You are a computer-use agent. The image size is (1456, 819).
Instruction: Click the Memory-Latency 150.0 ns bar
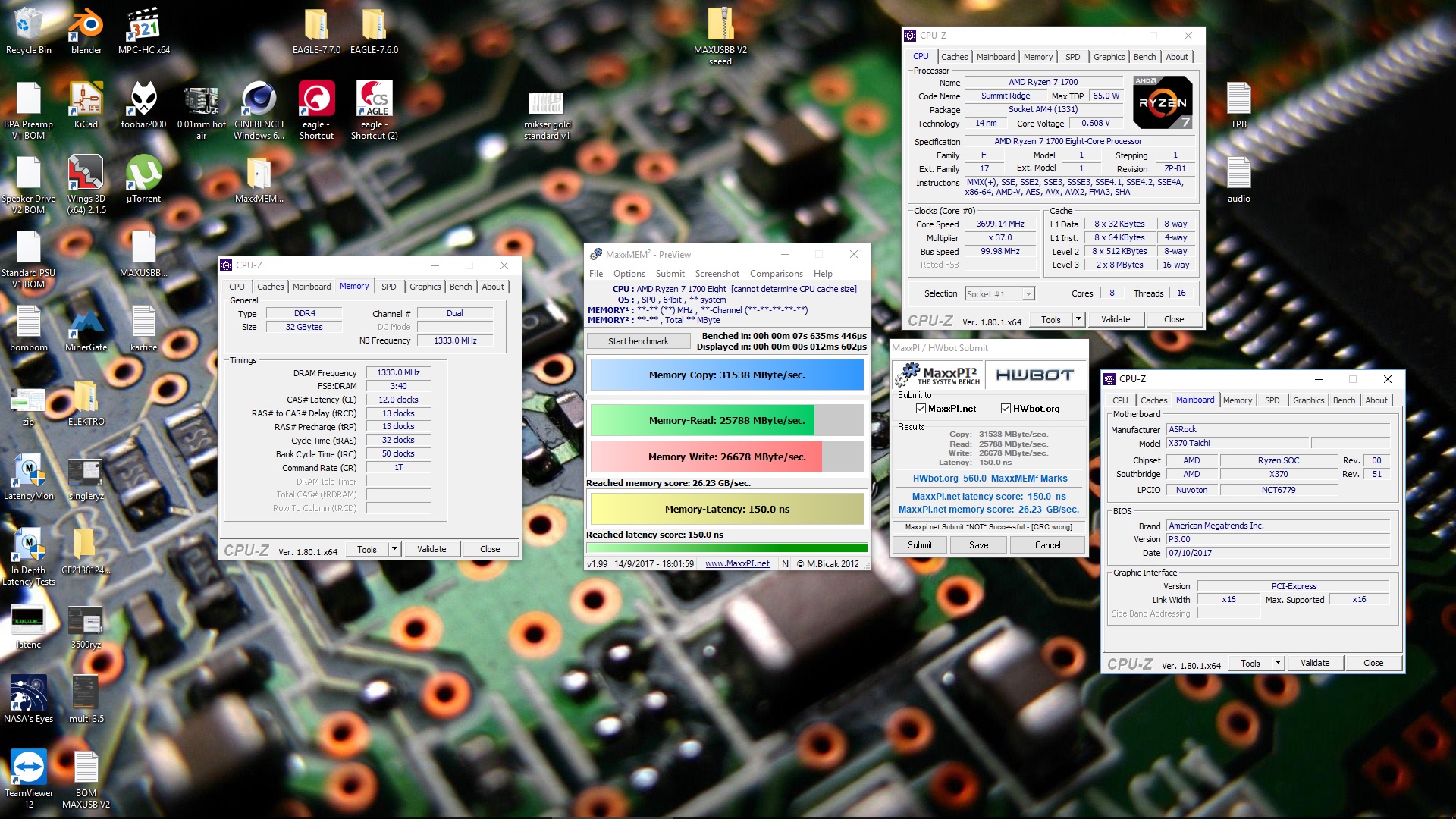[726, 510]
